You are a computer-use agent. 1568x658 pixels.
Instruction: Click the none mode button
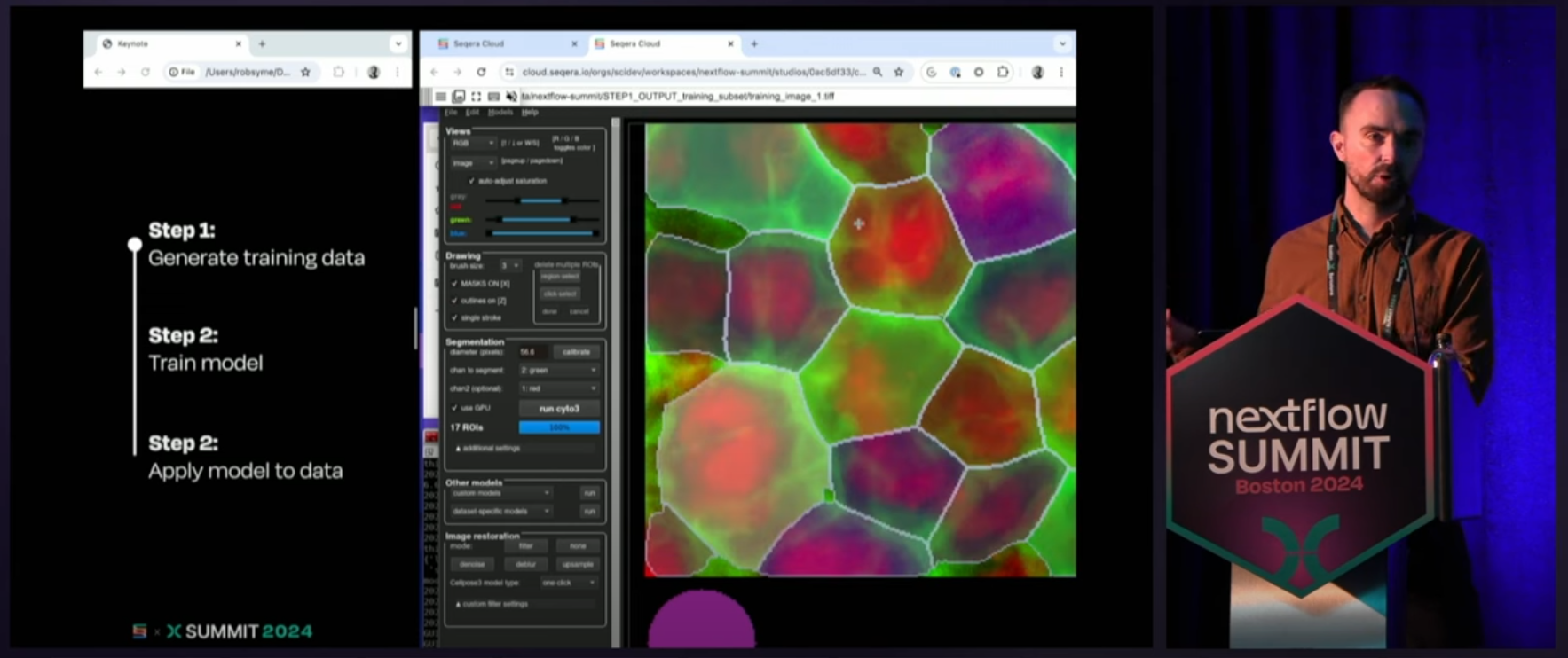(x=578, y=546)
